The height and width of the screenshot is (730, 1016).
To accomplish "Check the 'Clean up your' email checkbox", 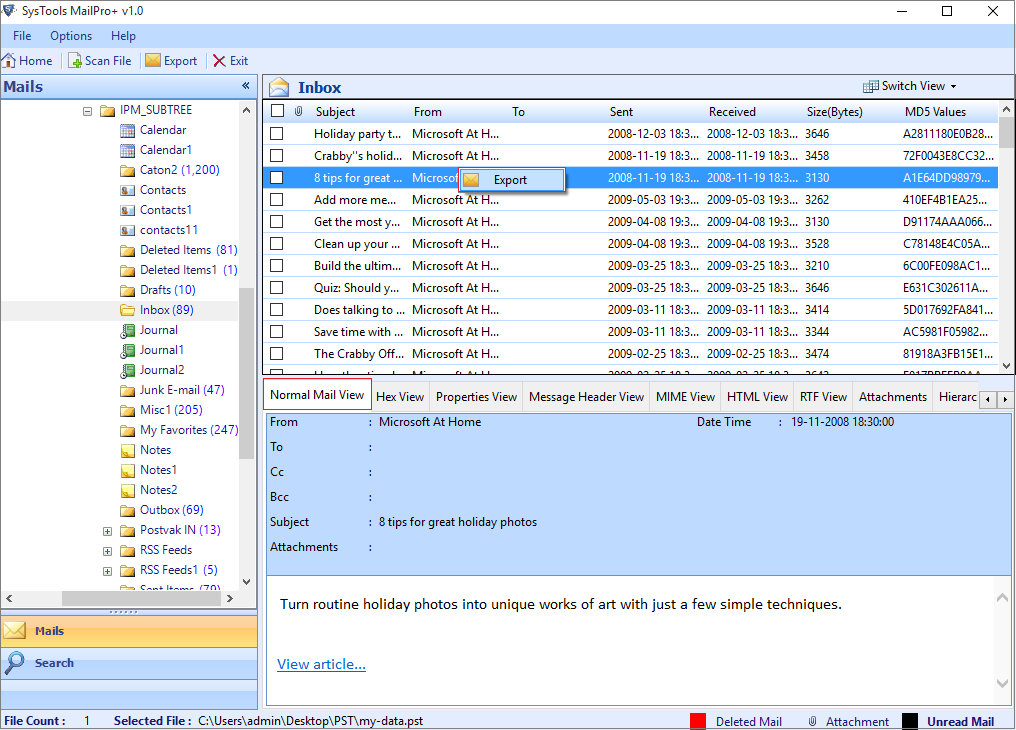I will [x=277, y=244].
